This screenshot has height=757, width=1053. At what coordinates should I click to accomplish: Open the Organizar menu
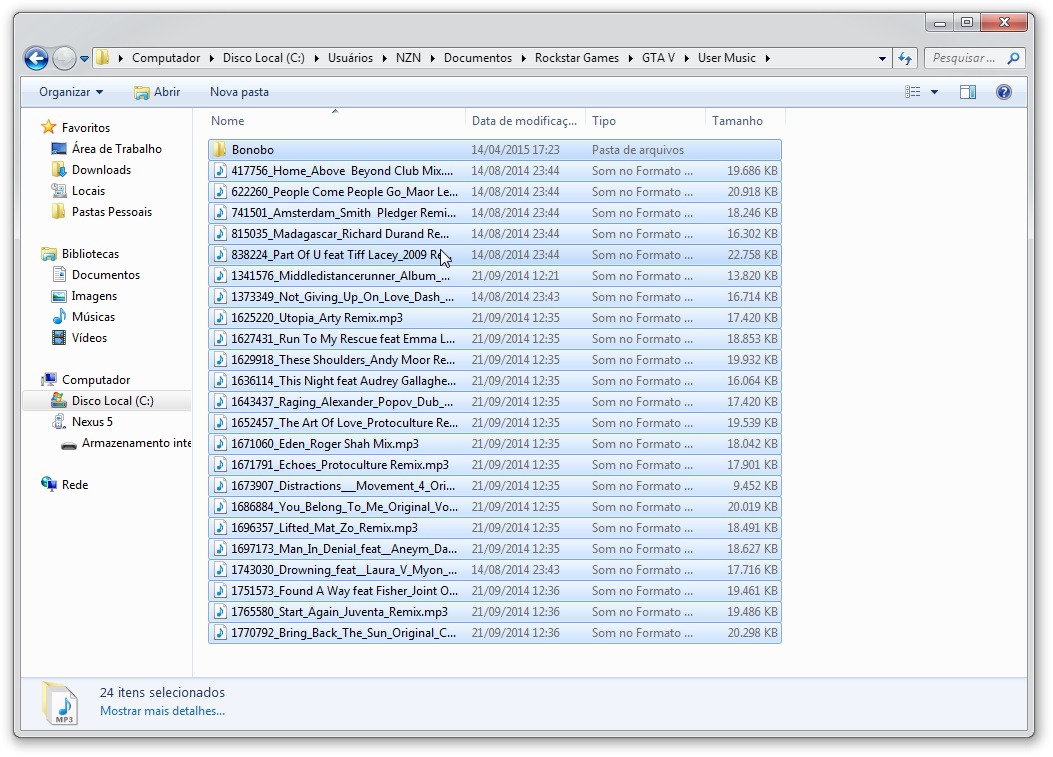(71, 92)
